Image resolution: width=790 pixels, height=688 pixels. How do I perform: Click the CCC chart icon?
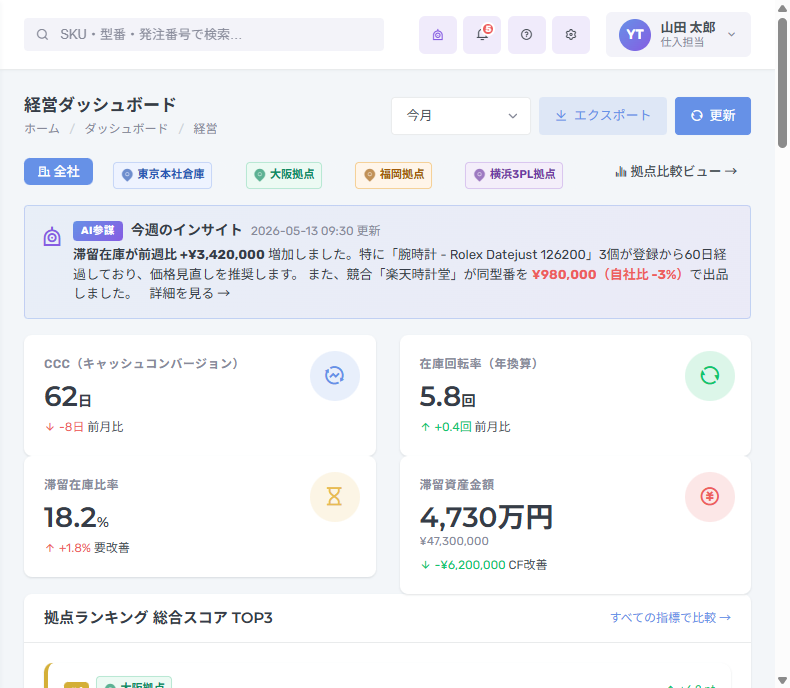[x=335, y=376]
